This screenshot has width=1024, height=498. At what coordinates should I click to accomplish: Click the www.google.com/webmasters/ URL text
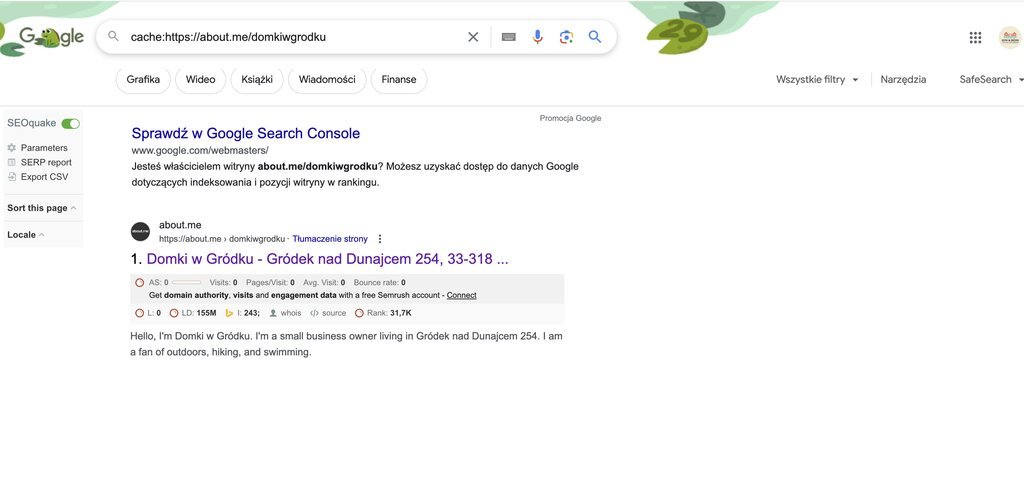pos(200,151)
